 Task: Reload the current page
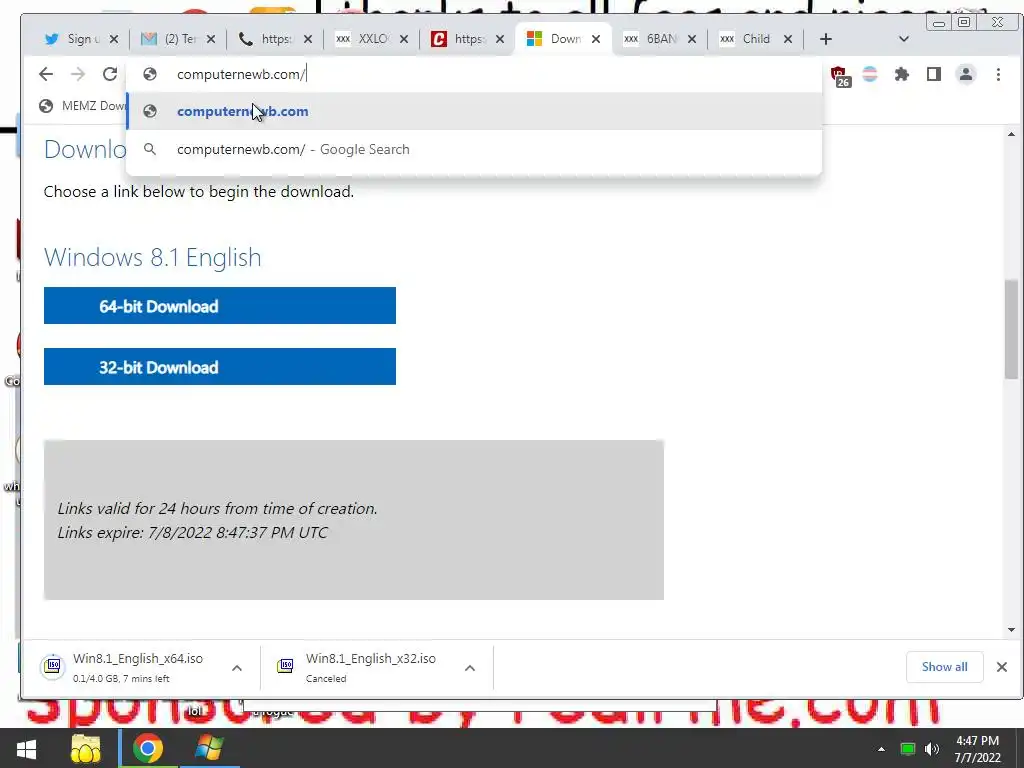pyautogui.click(x=110, y=74)
